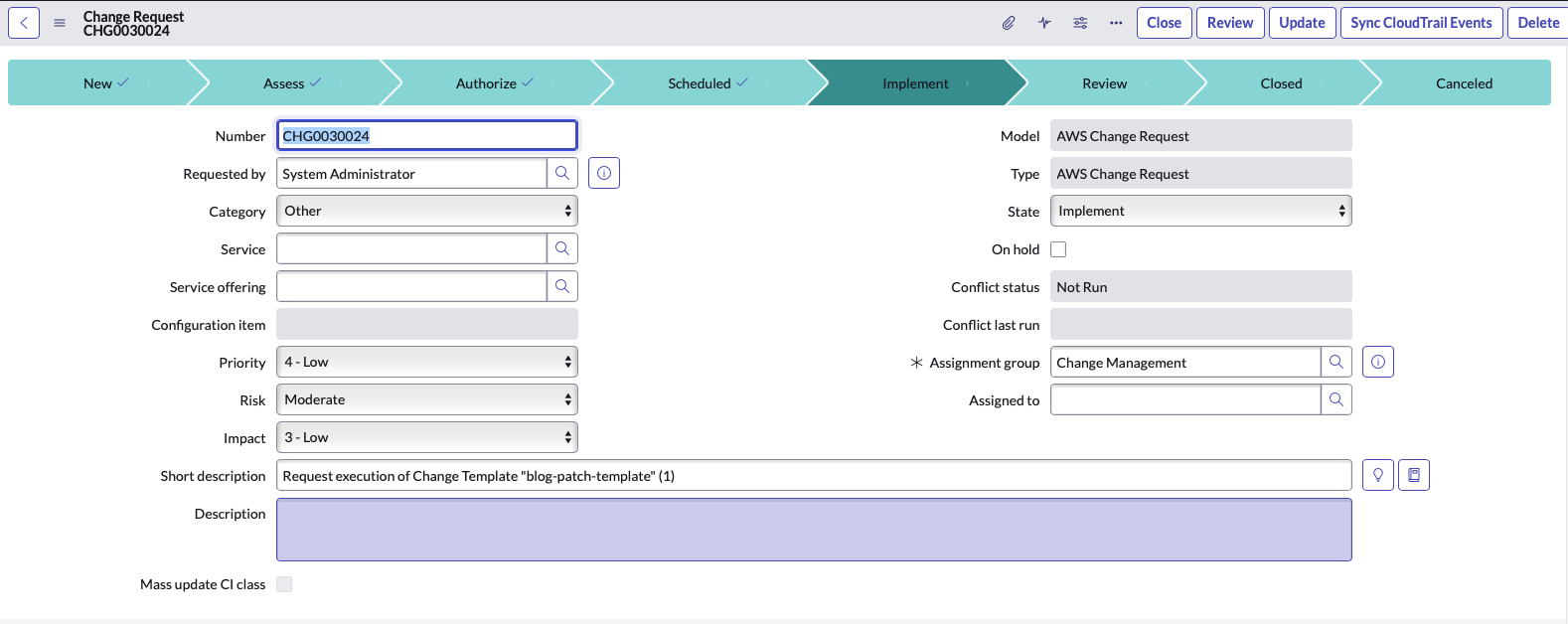Open the Priority dropdown showing 4 - Low
1568x624 pixels.
coord(427,362)
